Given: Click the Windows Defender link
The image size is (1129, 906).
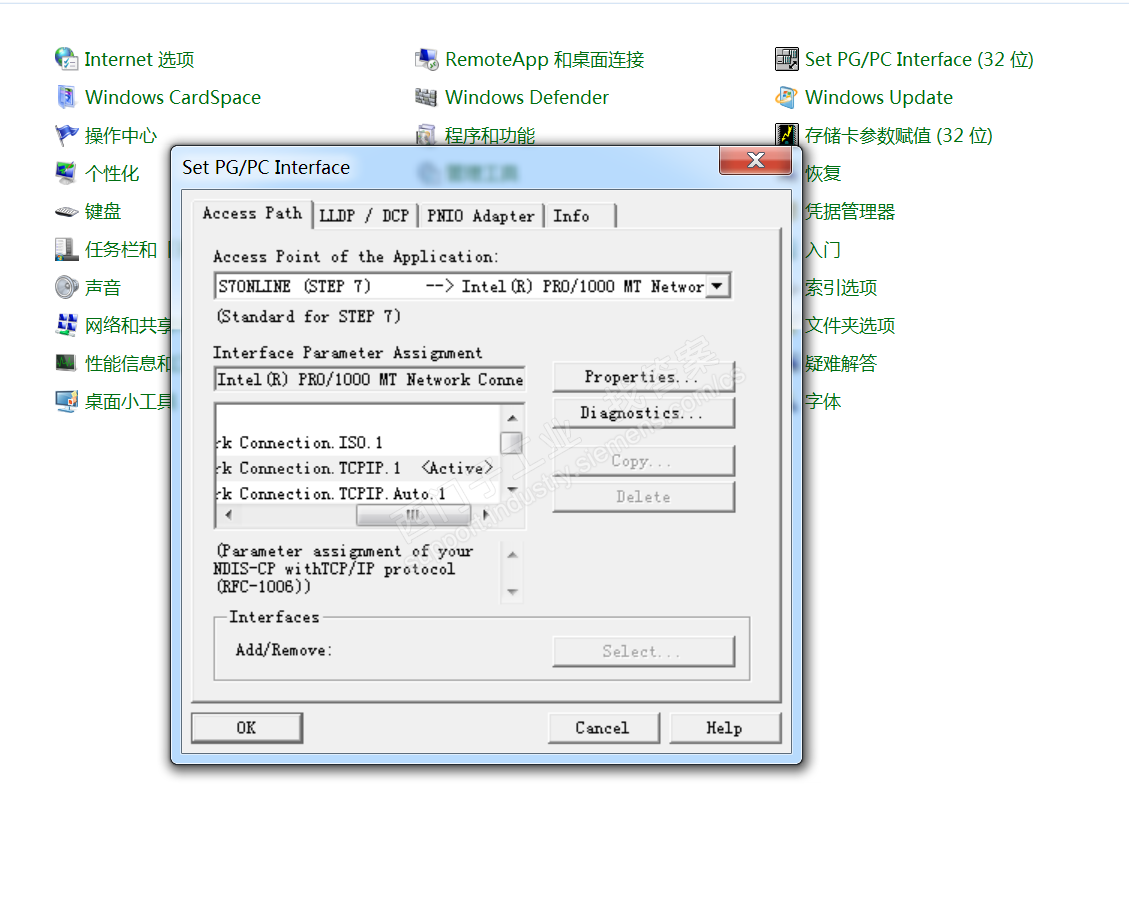Looking at the screenshot, I should click(x=526, y=97).
